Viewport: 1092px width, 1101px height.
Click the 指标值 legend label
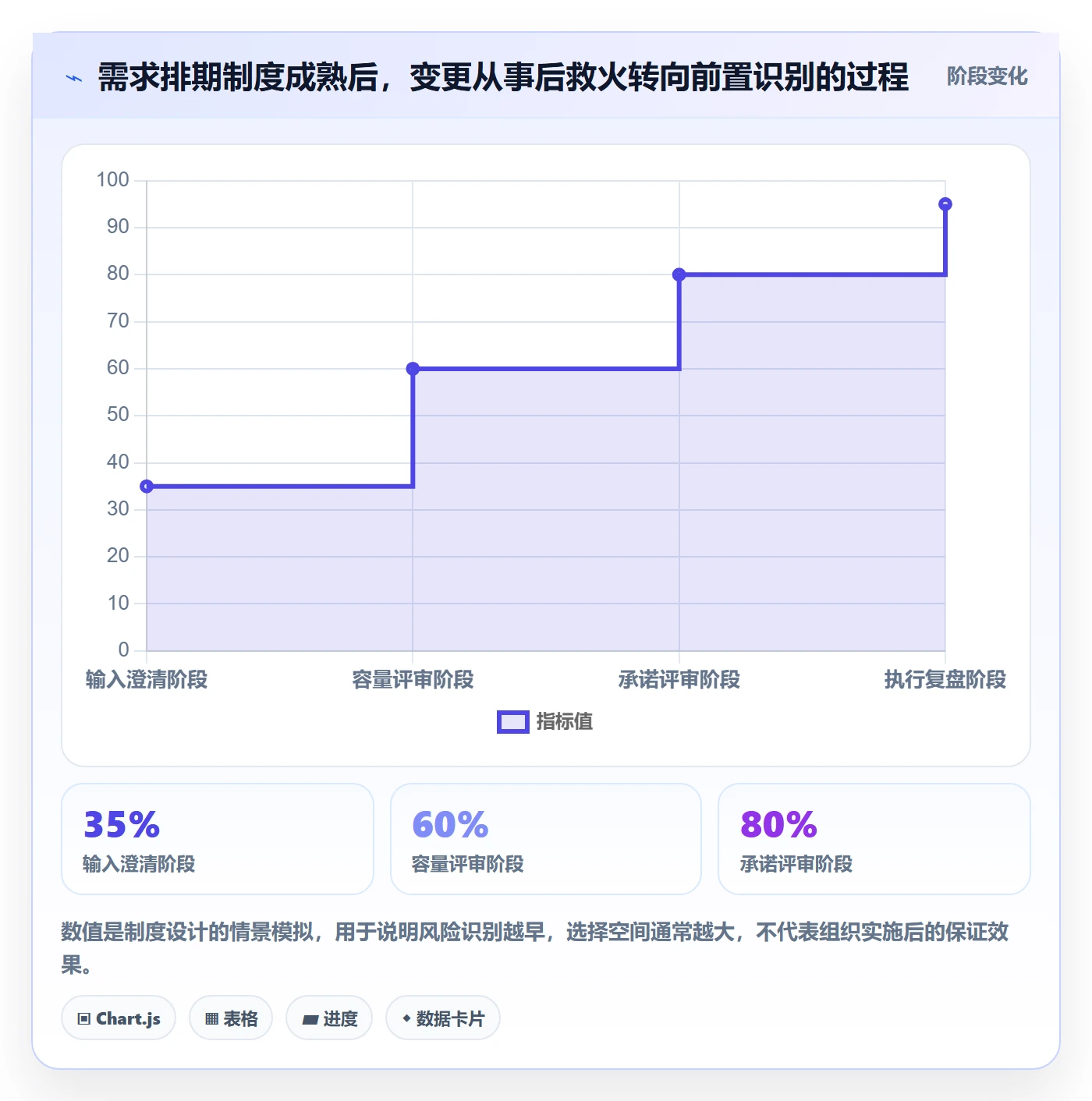click(x=565, y=722)
